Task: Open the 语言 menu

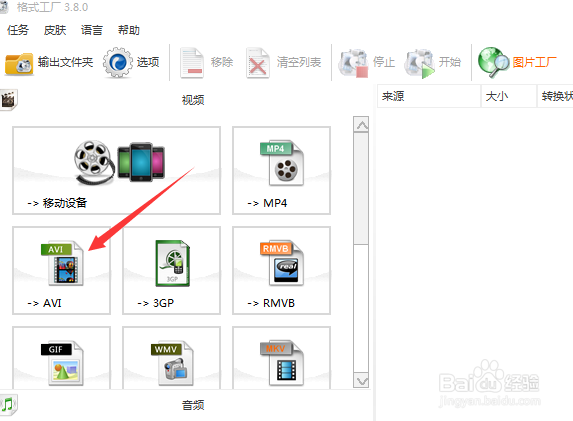Action: click(92, 30)
